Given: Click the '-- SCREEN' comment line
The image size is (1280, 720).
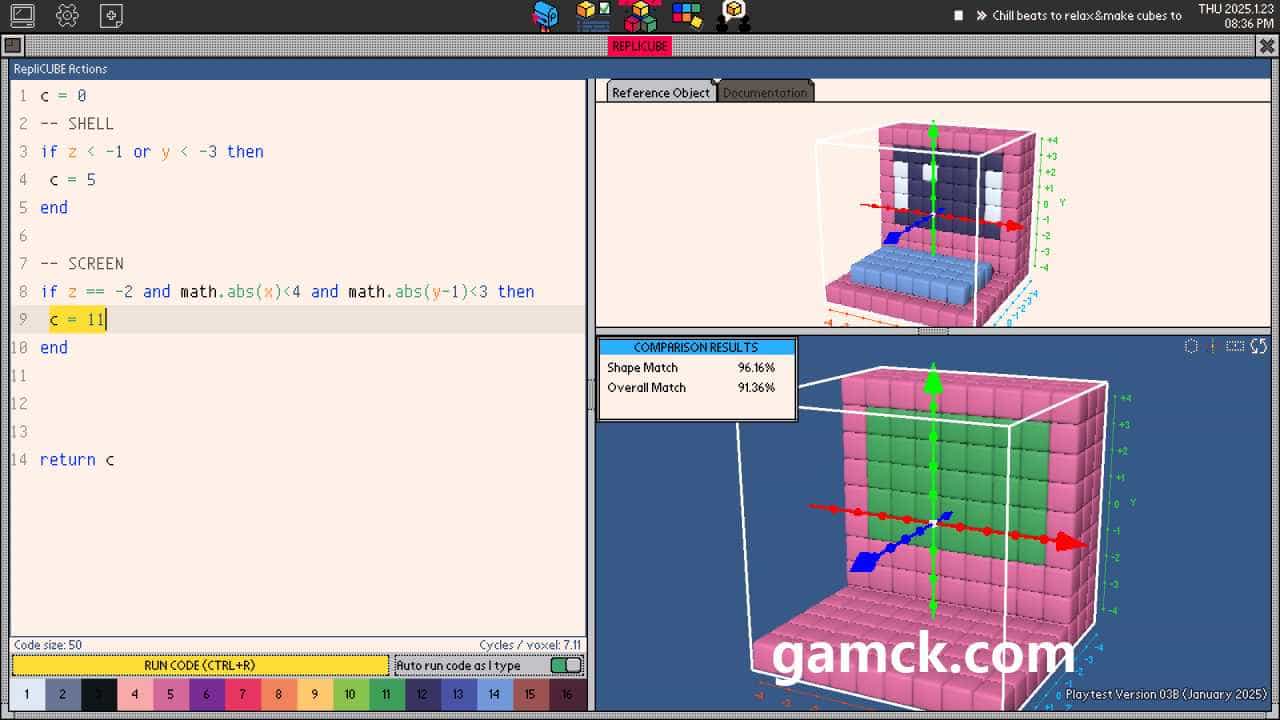Looking at the screenshot, I should tap(82, 264).
